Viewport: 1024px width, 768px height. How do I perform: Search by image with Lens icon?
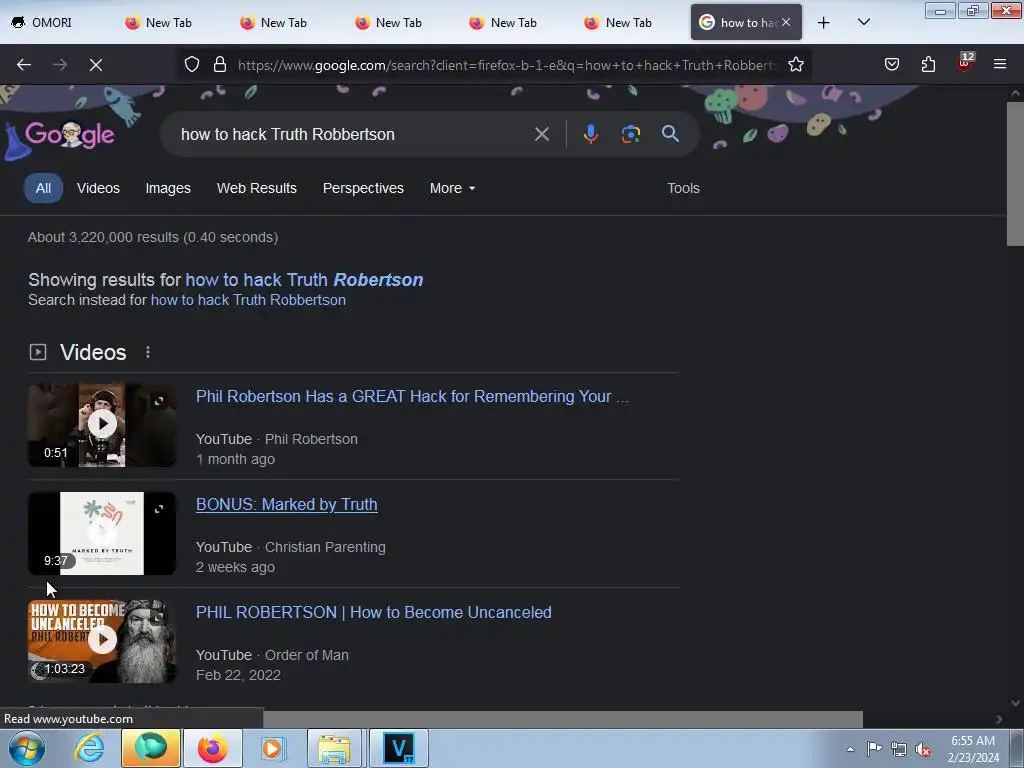[630, 135]
